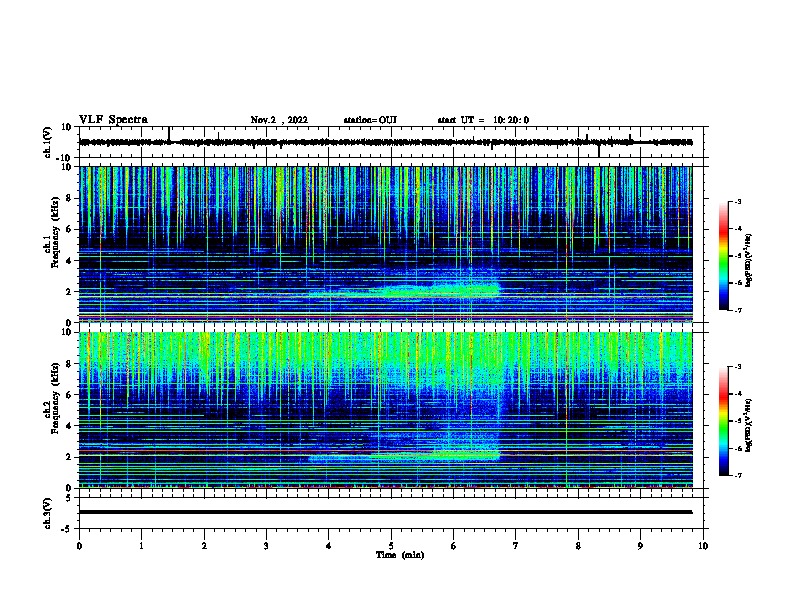Image resolution: width=792 pixels, height=612 pixels.
Task: Select the date text "Nov.2 , 2022"
Action: click(279, 120)
